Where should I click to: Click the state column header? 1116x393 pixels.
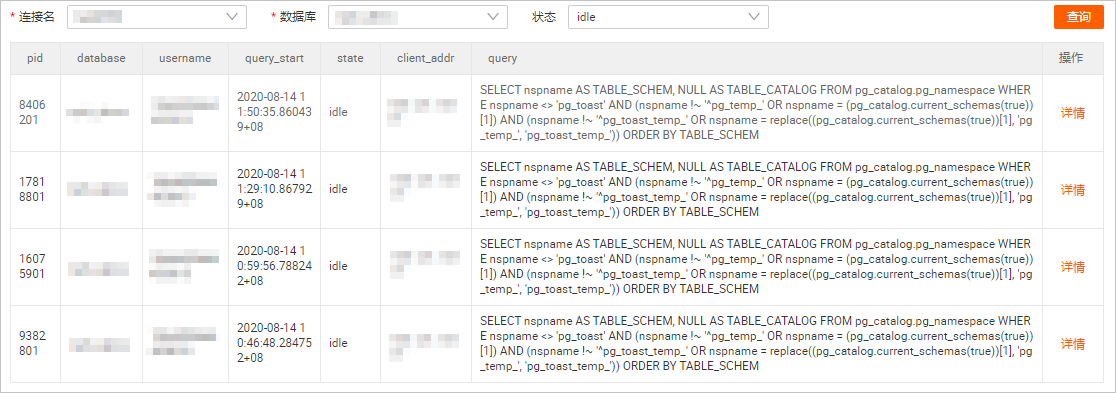(350, 58)
